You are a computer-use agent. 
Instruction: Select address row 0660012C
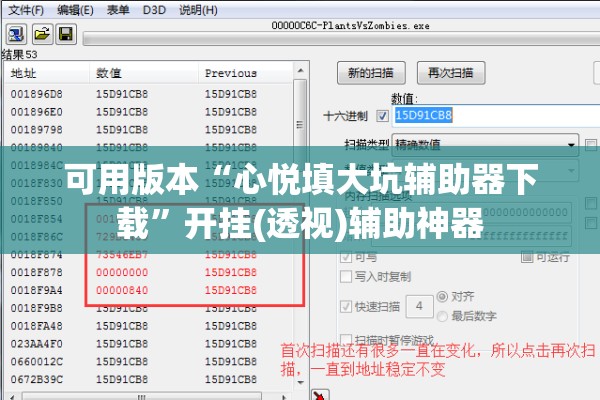click(x=149, y=362)
